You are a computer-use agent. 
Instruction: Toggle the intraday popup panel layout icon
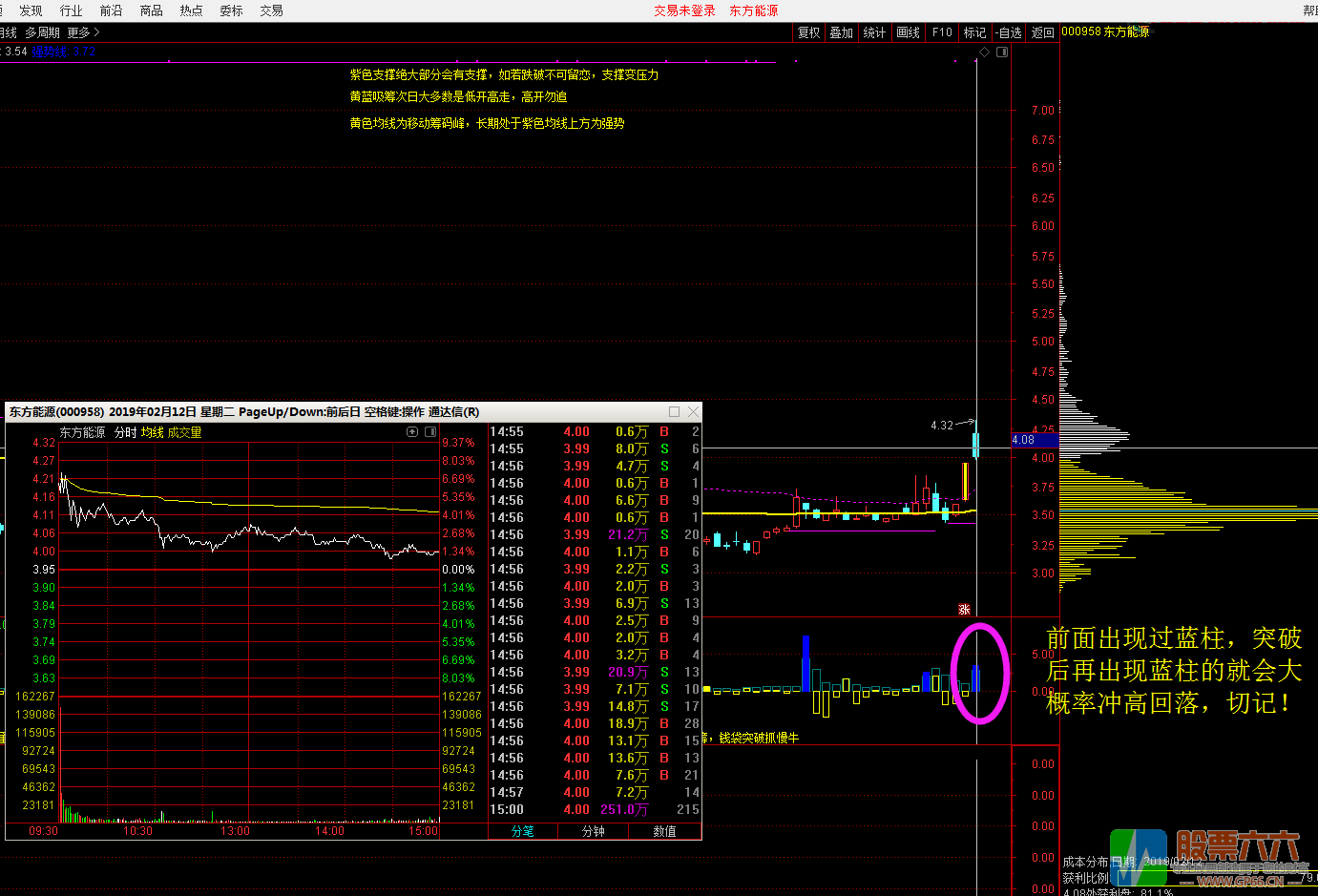[x=430, y=432]
